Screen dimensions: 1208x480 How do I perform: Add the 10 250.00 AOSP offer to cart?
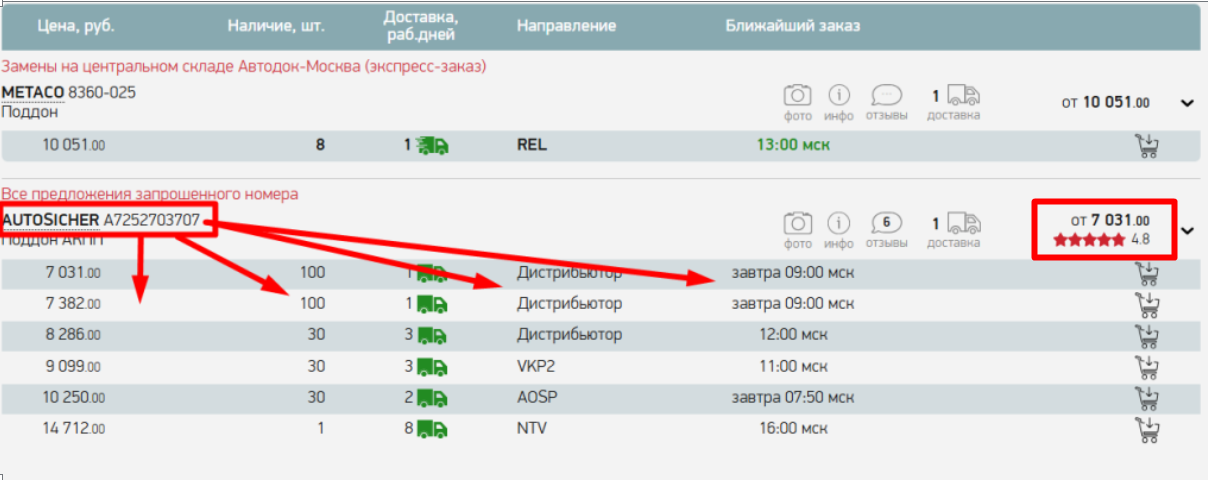[x=1148, y=398]
